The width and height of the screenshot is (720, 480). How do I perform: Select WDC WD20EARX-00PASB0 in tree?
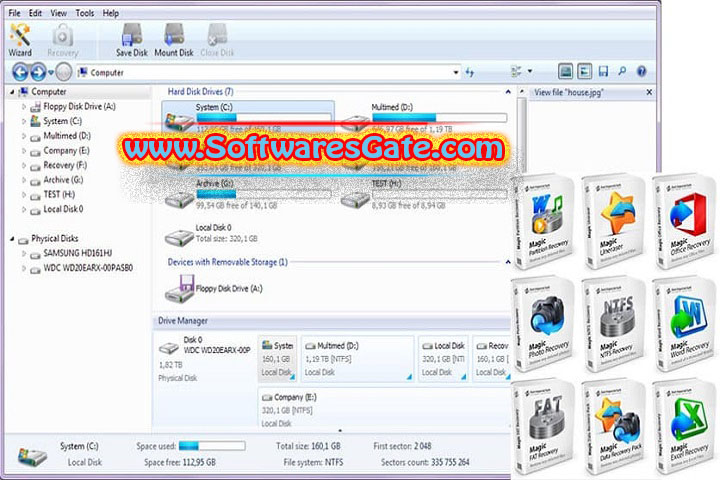click(x=88, y=268)
